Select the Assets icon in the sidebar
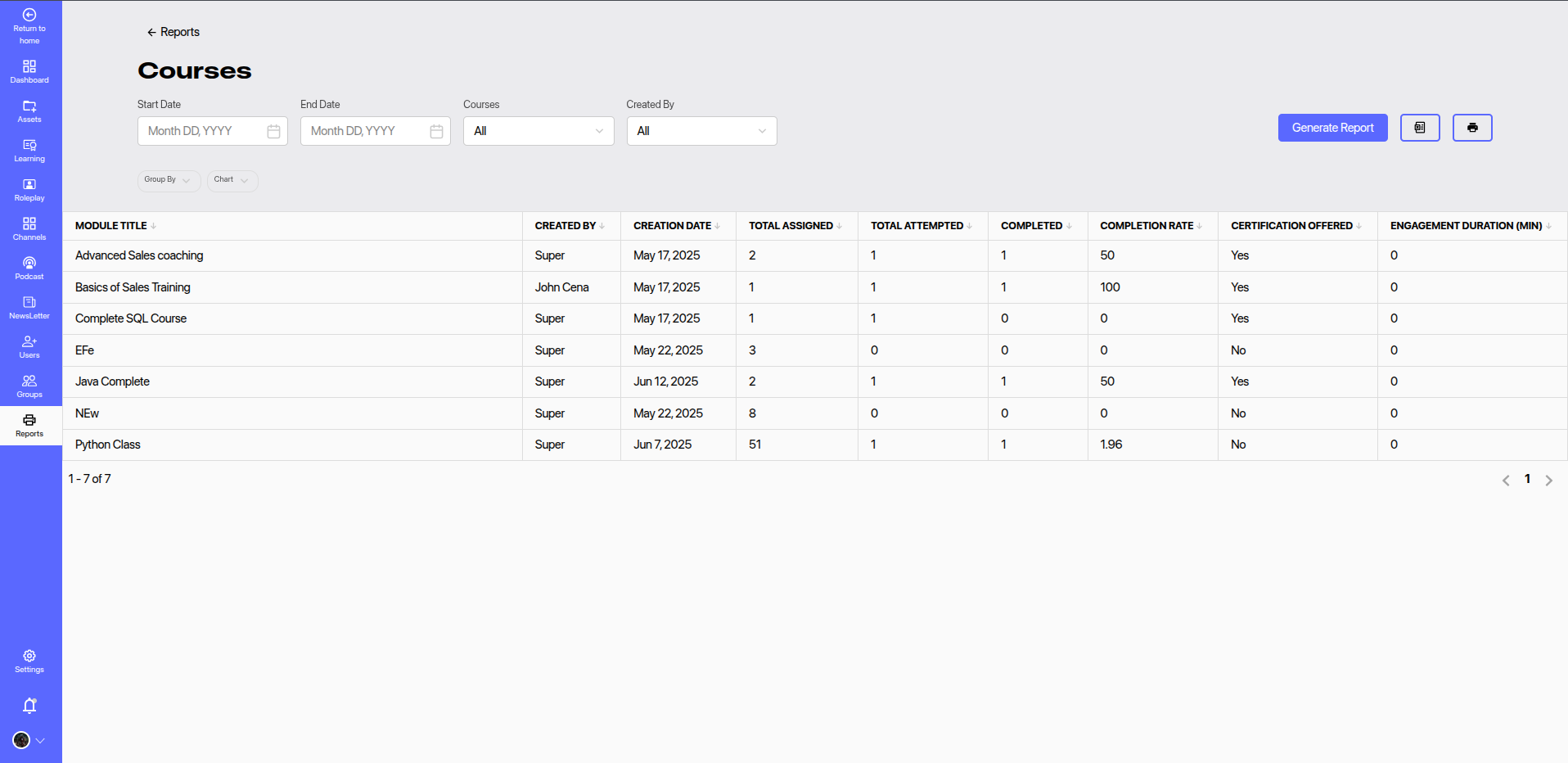 pos(29,111)
